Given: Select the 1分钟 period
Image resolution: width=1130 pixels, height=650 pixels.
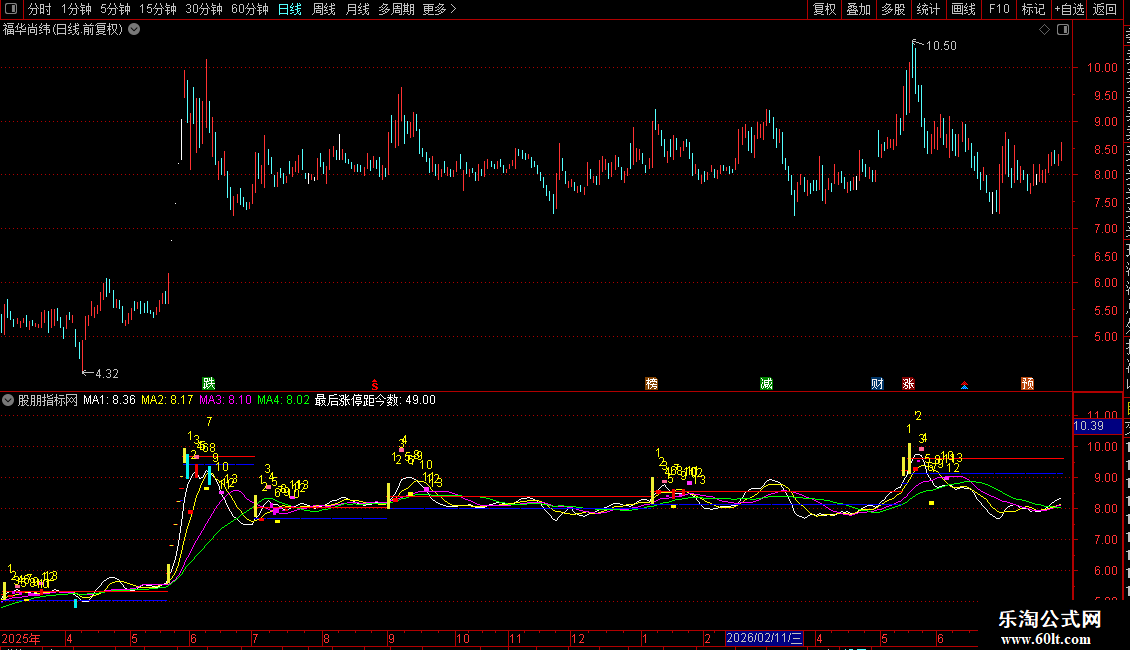Looking at the screenshot, I should pos(76,9).
